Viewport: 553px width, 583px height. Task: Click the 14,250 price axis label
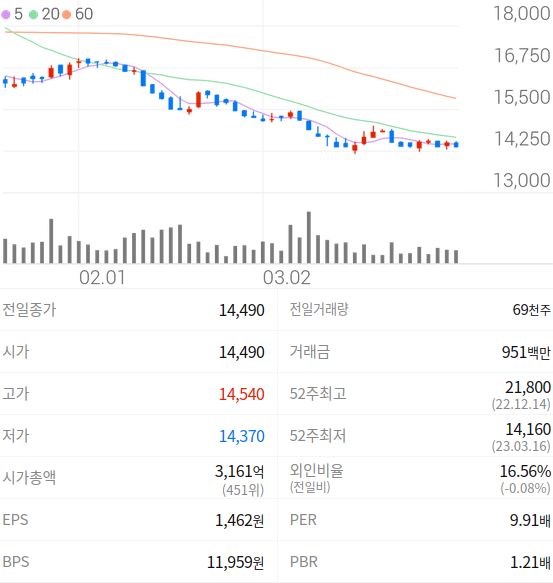522,139
